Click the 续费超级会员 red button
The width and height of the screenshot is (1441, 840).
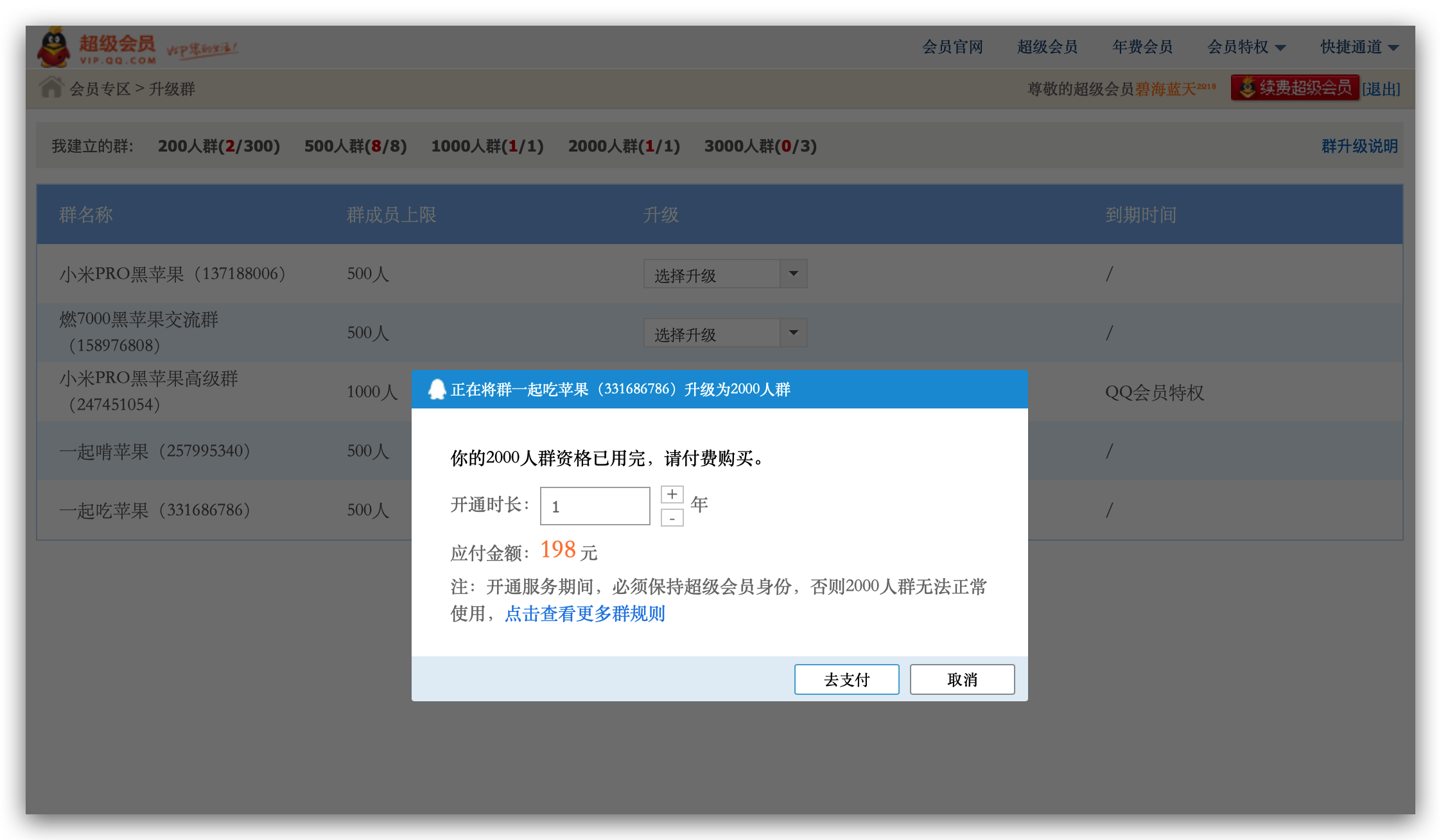tap(1295, 88)
